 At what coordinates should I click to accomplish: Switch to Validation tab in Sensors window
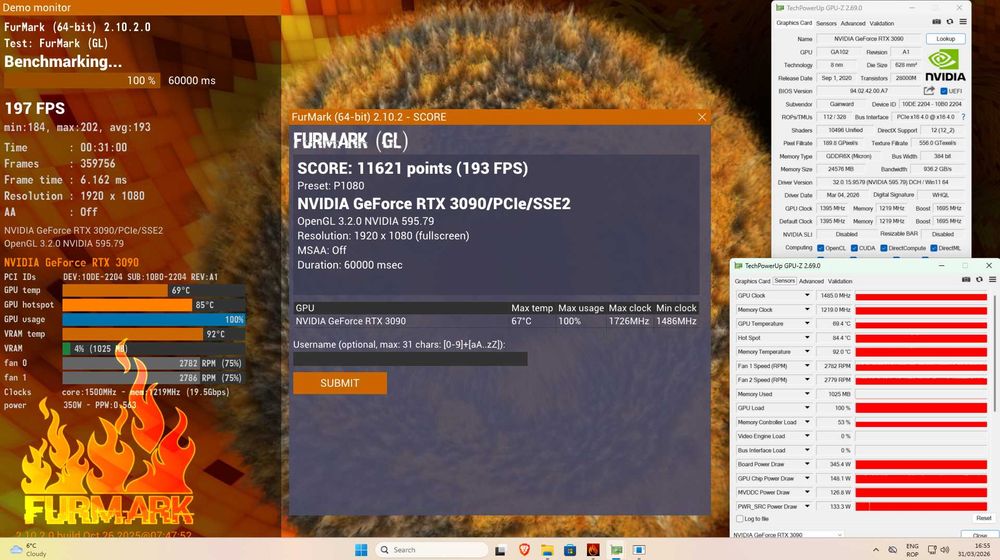coord(840,281)
